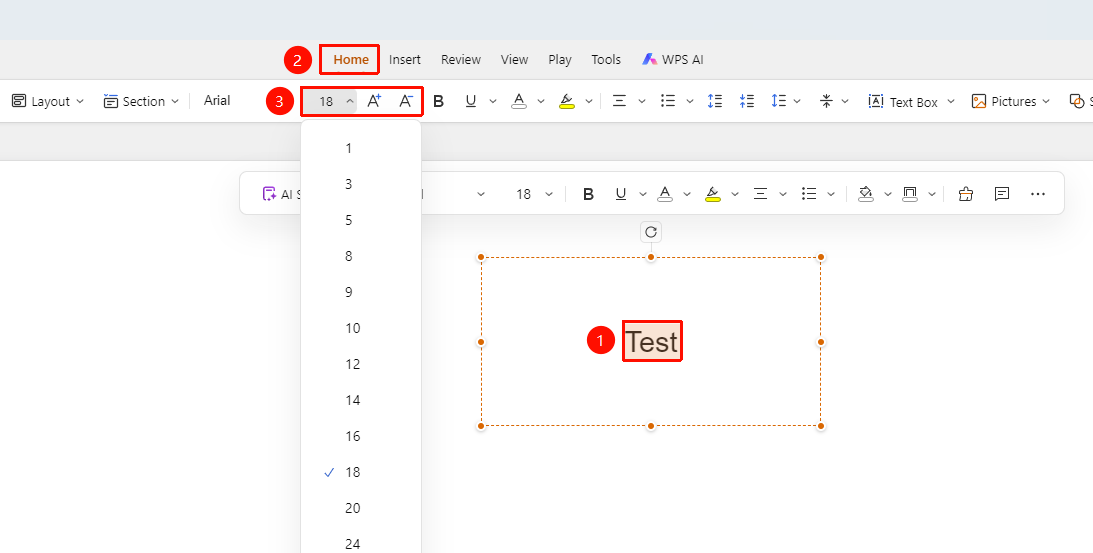Open floating toolbar shape fill dropdown arrow
Image resolution: width=1093 pixels, height=553 pixels.
887,195
